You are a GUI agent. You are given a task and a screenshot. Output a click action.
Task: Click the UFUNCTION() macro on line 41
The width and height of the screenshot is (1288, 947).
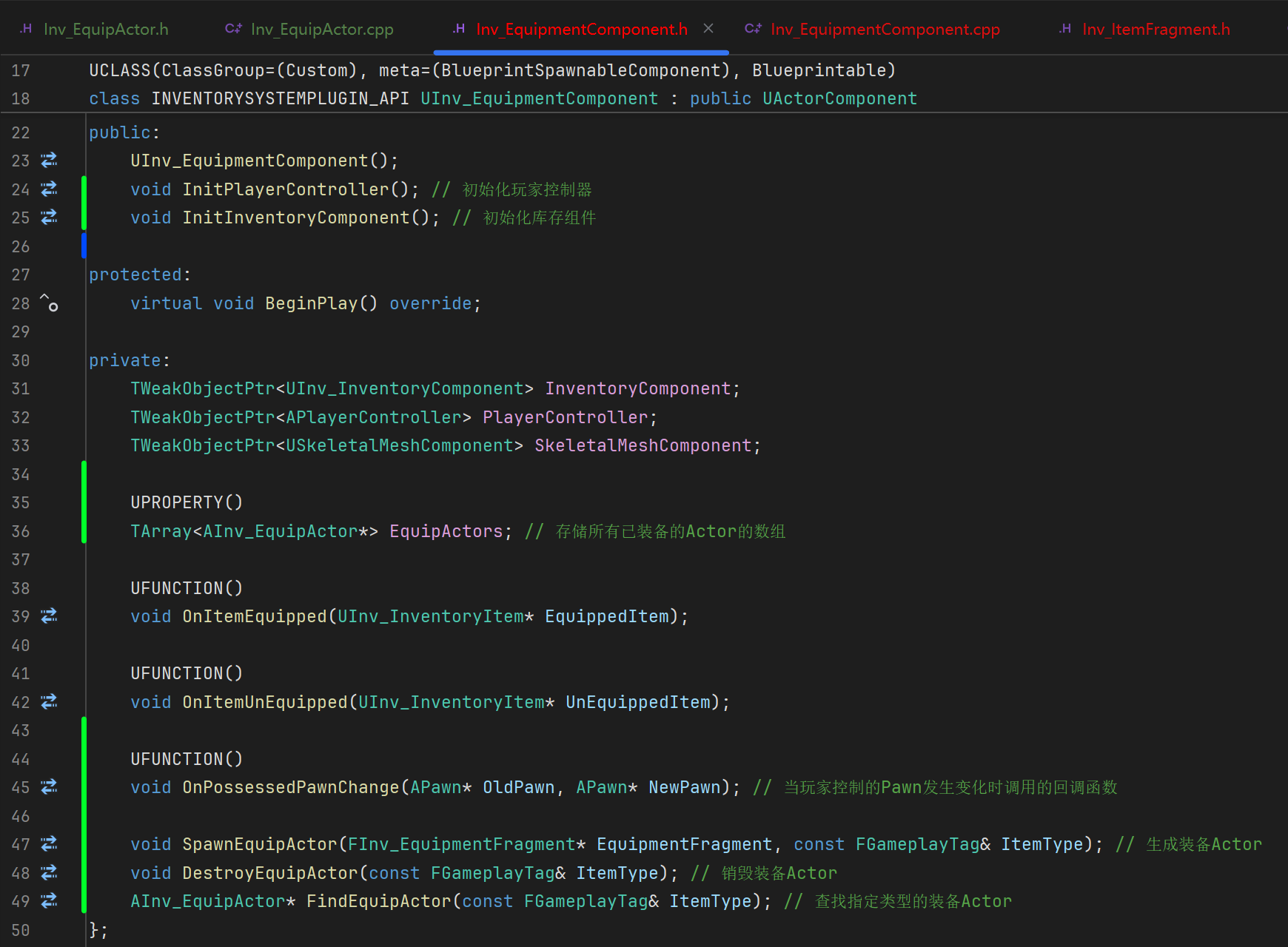click(x=187, y=673)
